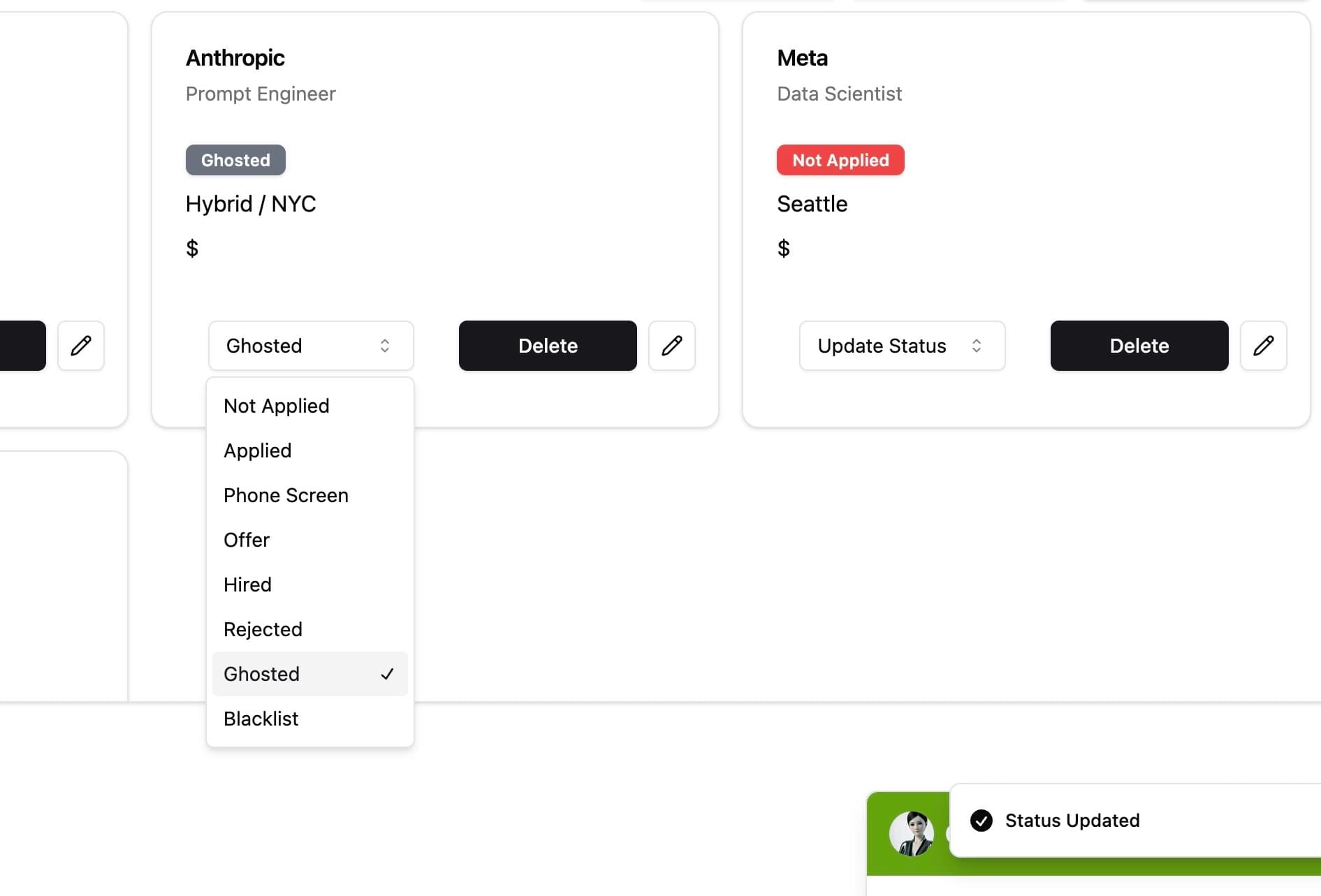Click the red Not Applied badge

(x=840, y=160)
